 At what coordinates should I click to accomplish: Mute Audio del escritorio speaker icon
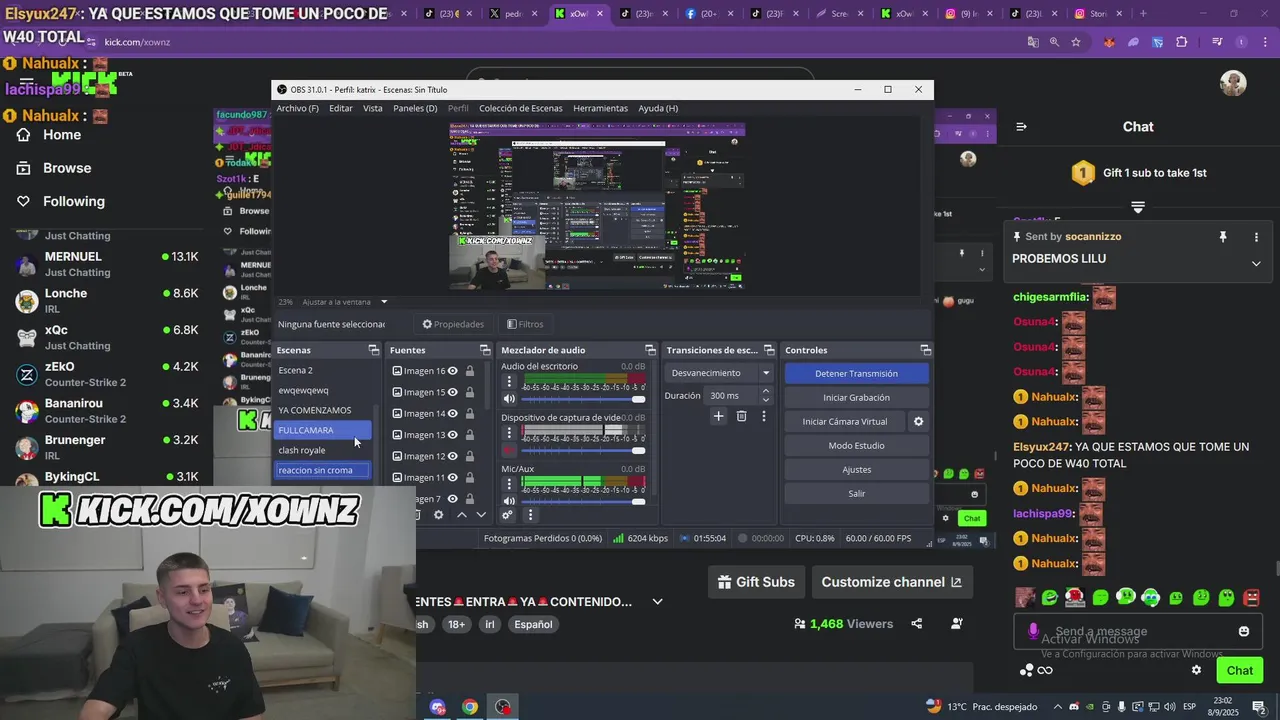coord(509,399)
